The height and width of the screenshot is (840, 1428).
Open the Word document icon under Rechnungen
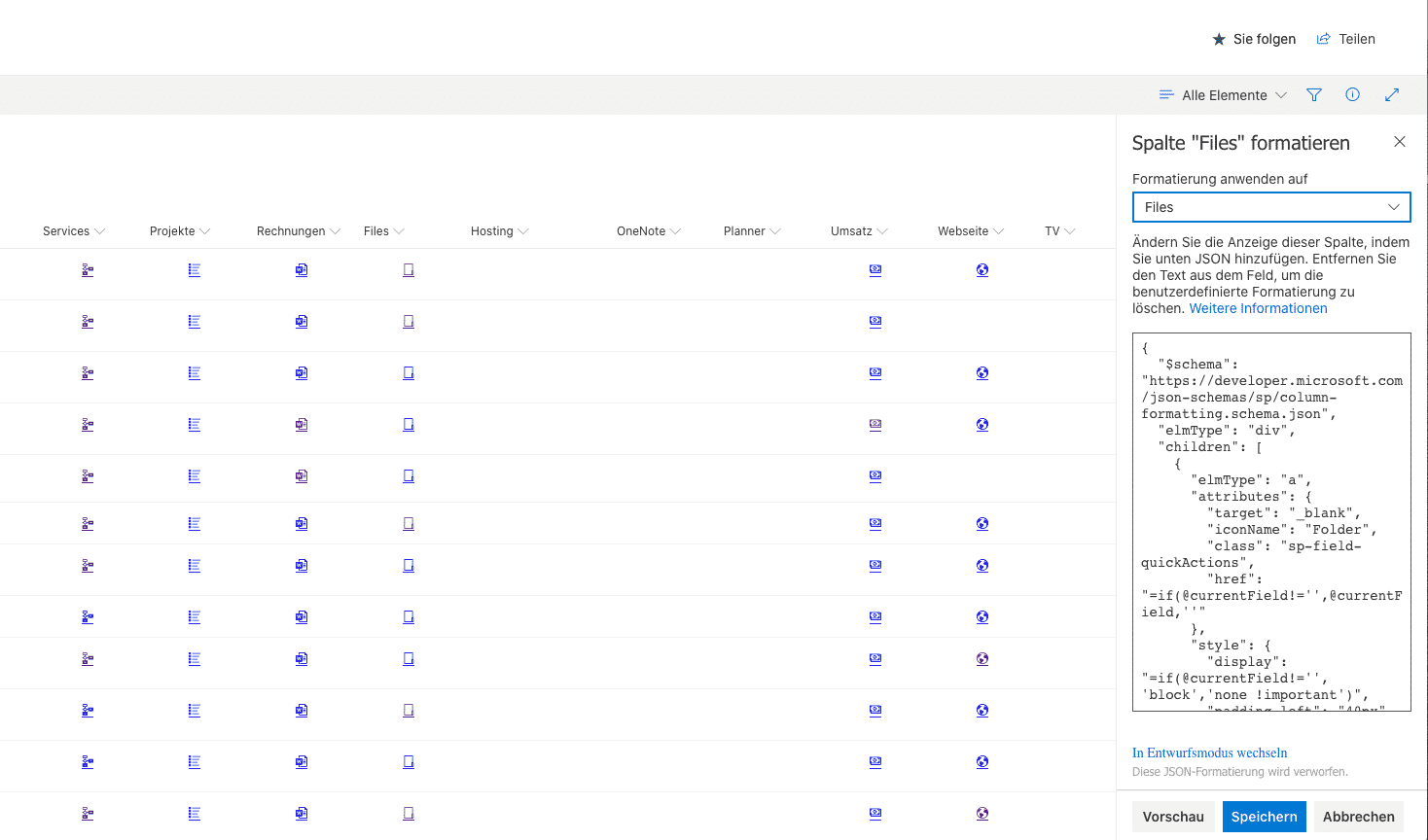pyautogui.click(x=301, y=269)
